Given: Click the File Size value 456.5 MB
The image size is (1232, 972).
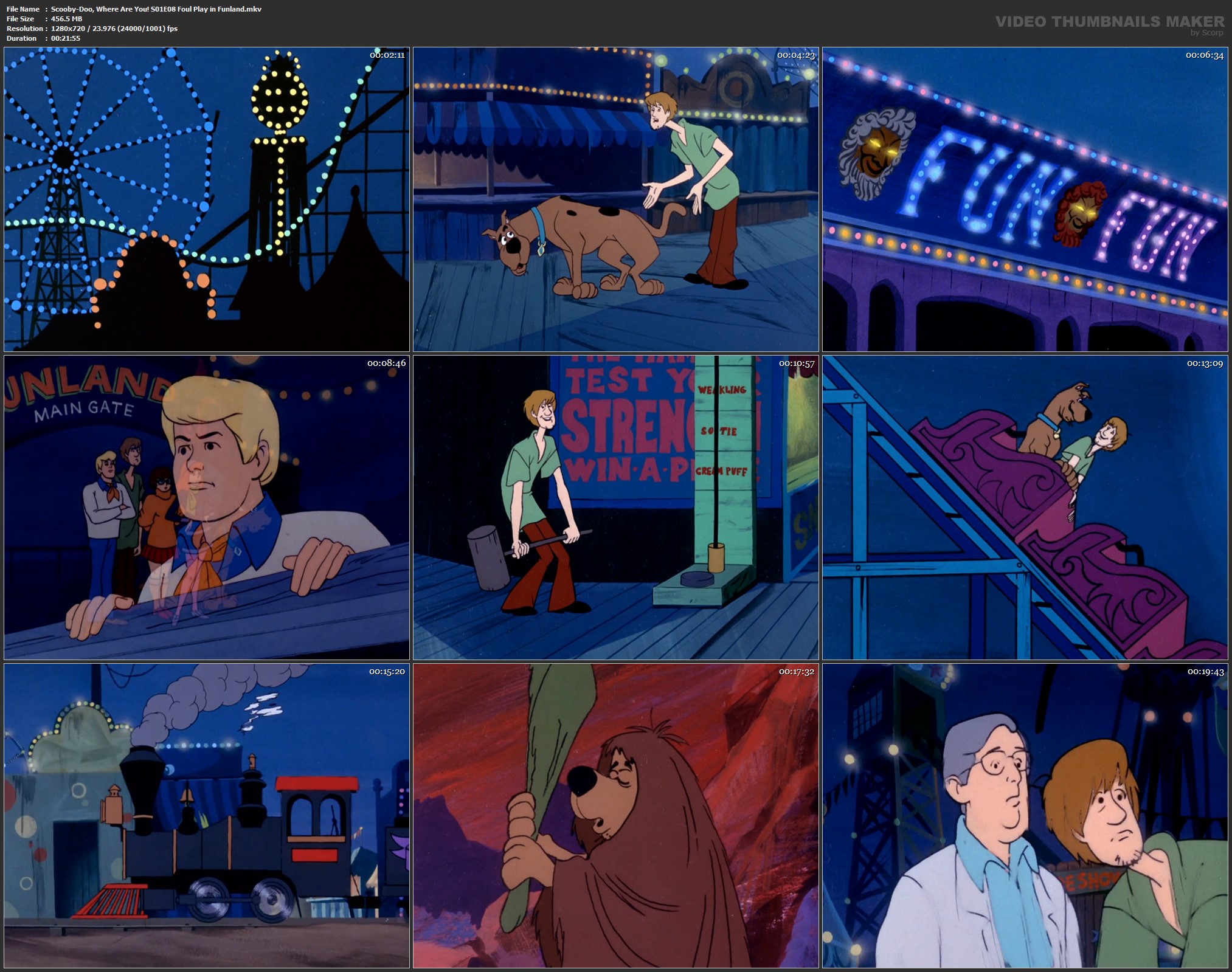Looking at the screenshot, I should (x=66, y=19).
